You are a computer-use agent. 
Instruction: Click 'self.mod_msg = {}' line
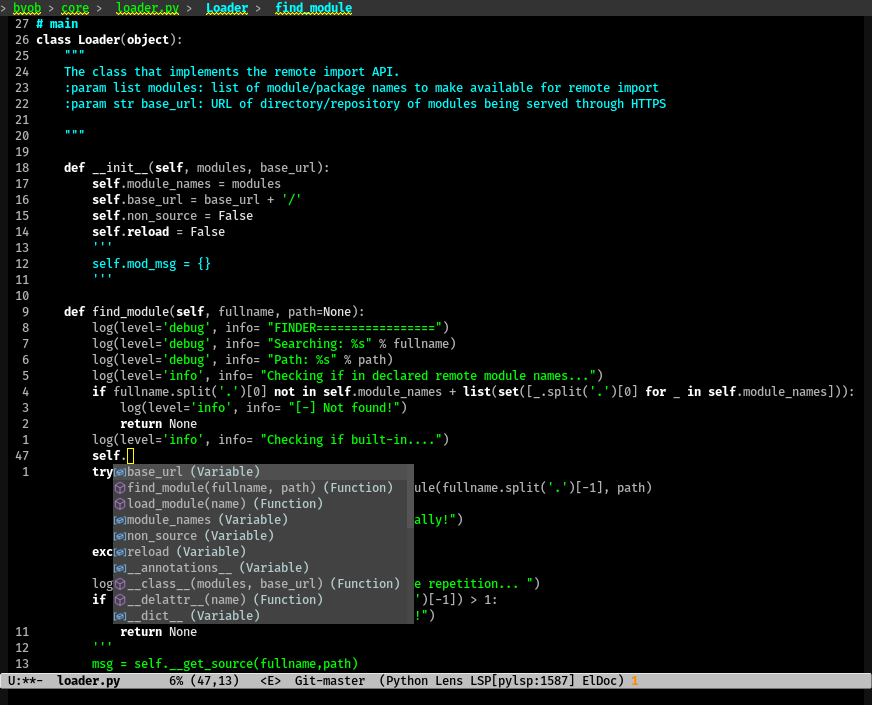pos(151,264)
